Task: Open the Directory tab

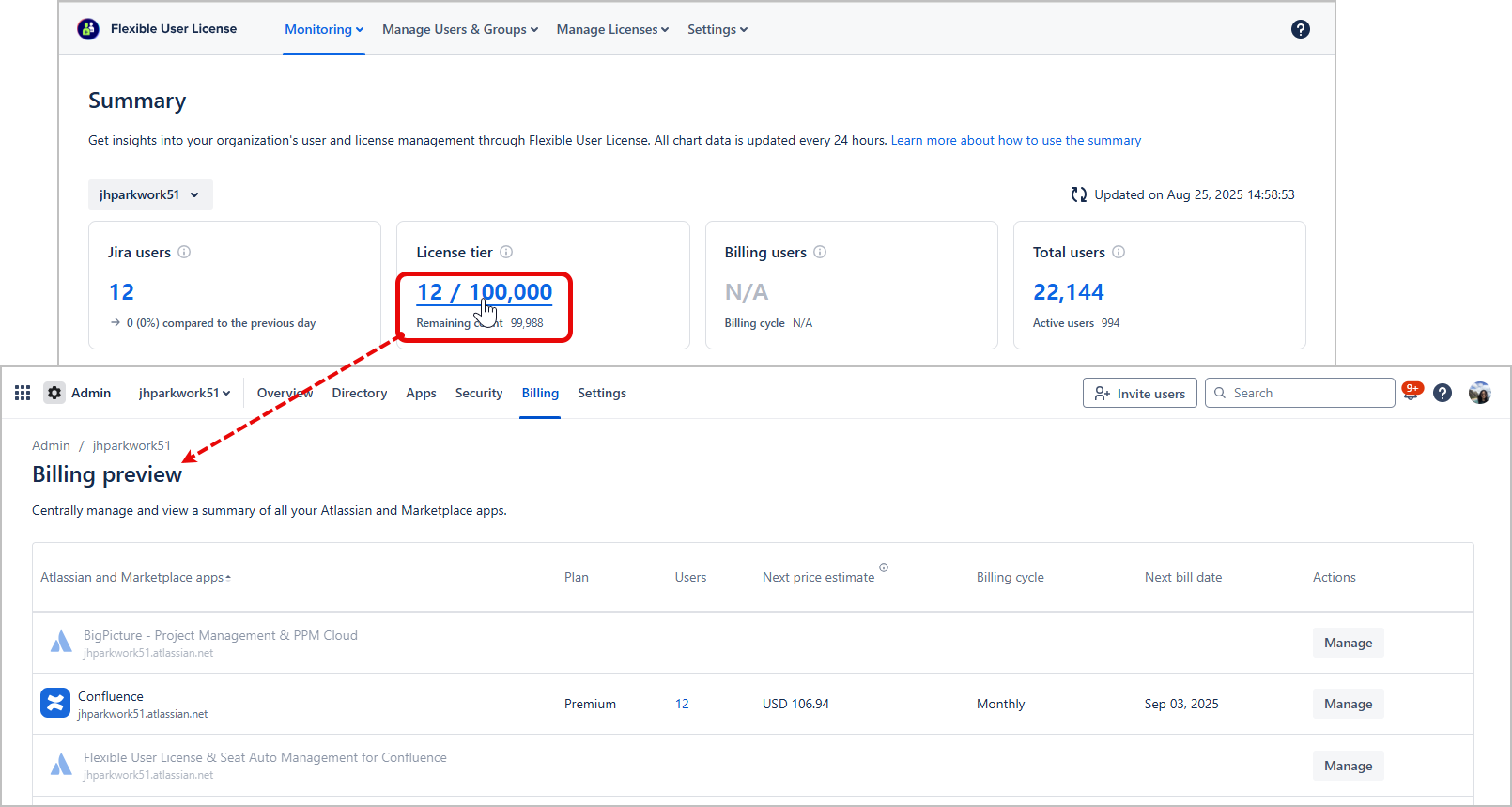Action: tap(359, 393)
